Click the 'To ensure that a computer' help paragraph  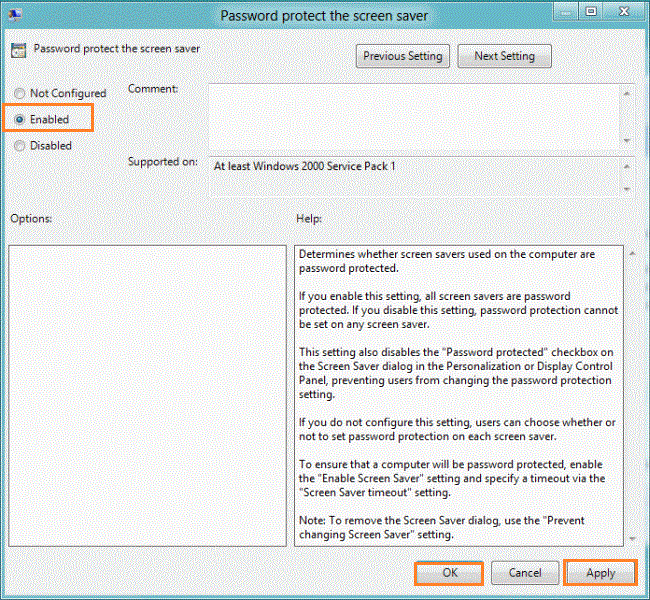click(x=452, y=478)
